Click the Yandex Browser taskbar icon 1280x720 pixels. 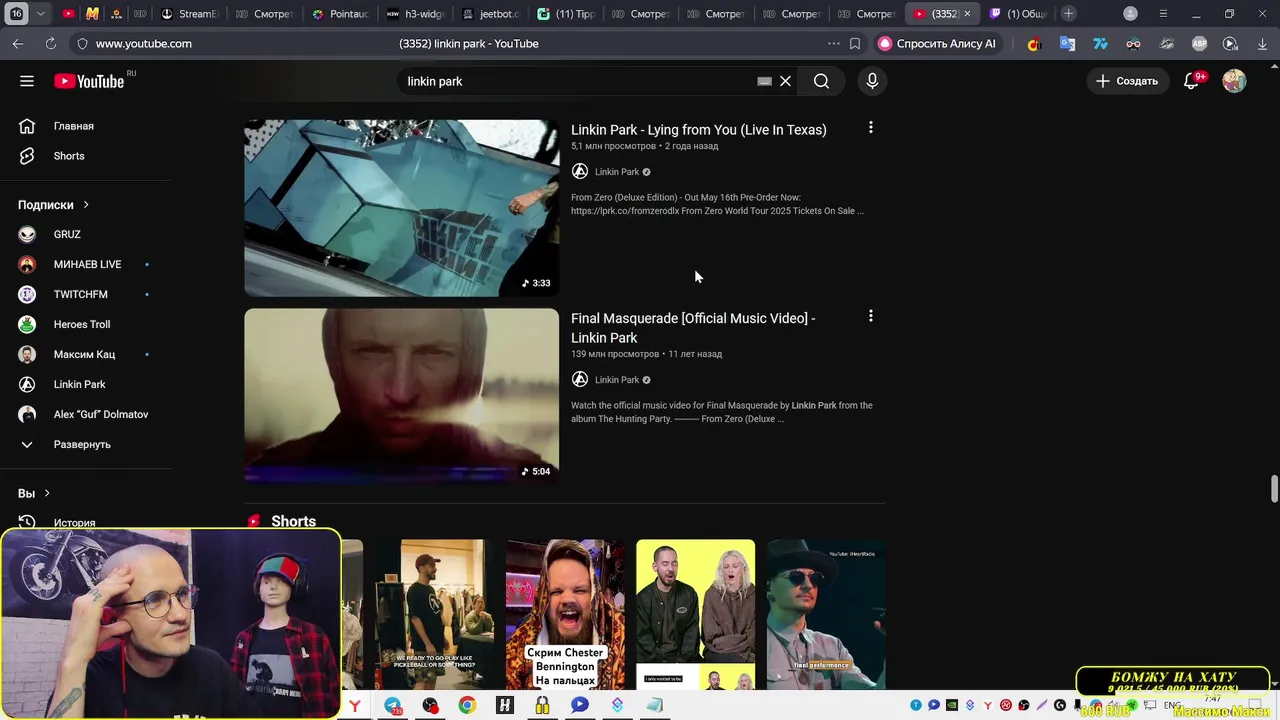[x=355, y=706]
